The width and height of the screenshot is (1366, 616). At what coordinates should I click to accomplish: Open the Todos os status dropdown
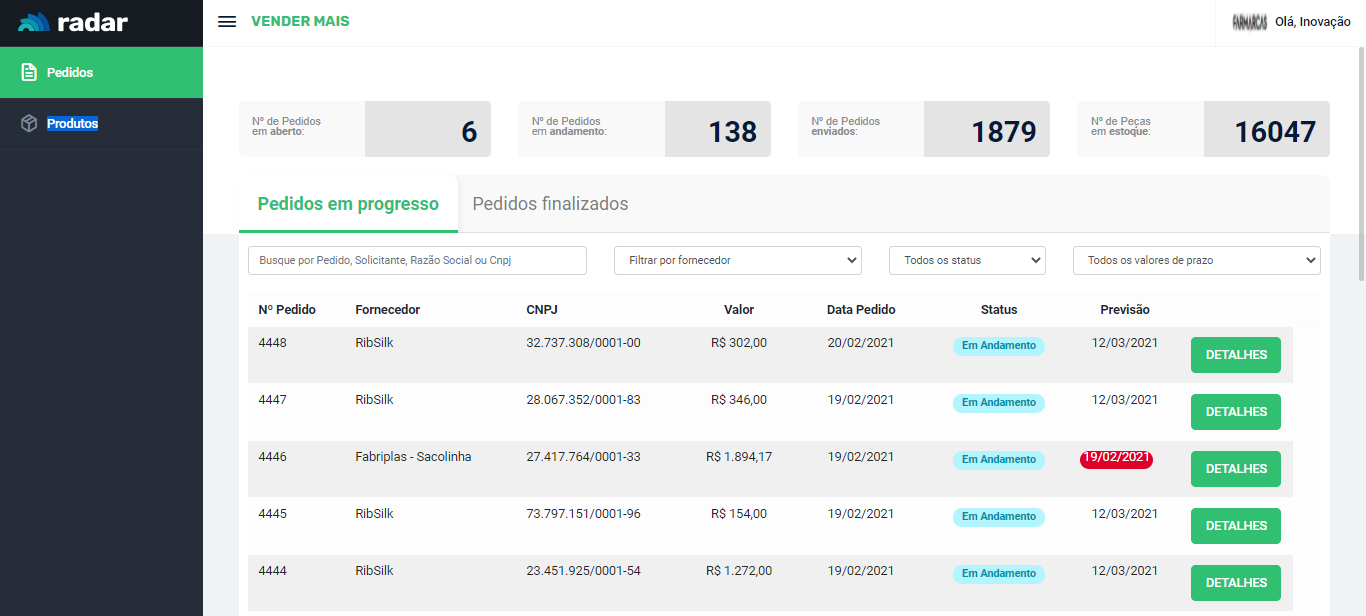pyautogui.click(x=967, y=260)
